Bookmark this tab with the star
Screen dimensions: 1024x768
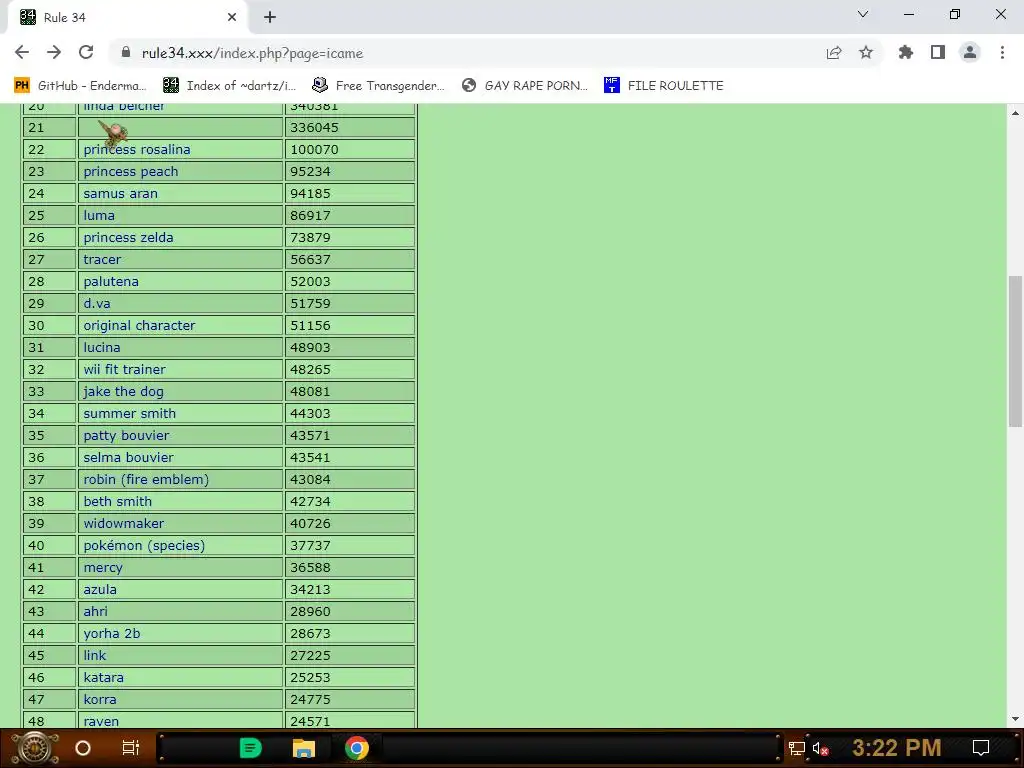866,52
